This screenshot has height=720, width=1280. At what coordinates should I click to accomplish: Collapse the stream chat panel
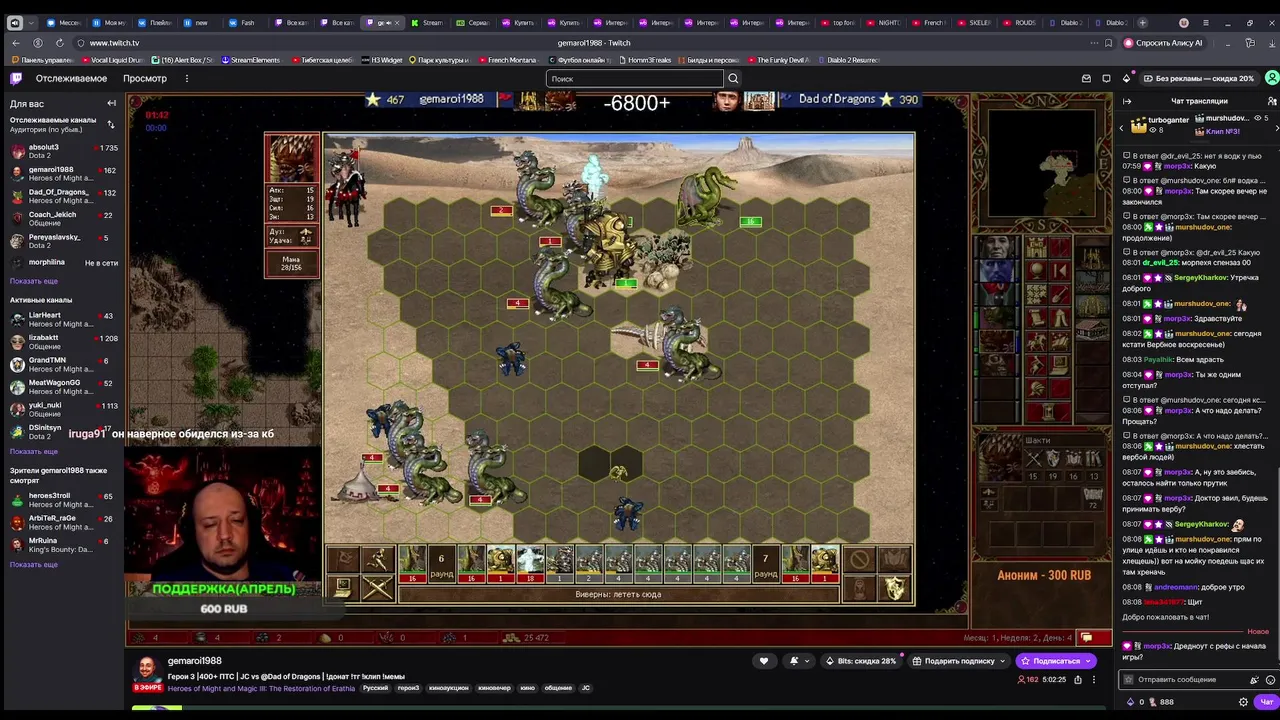[x=1127, y=101]
